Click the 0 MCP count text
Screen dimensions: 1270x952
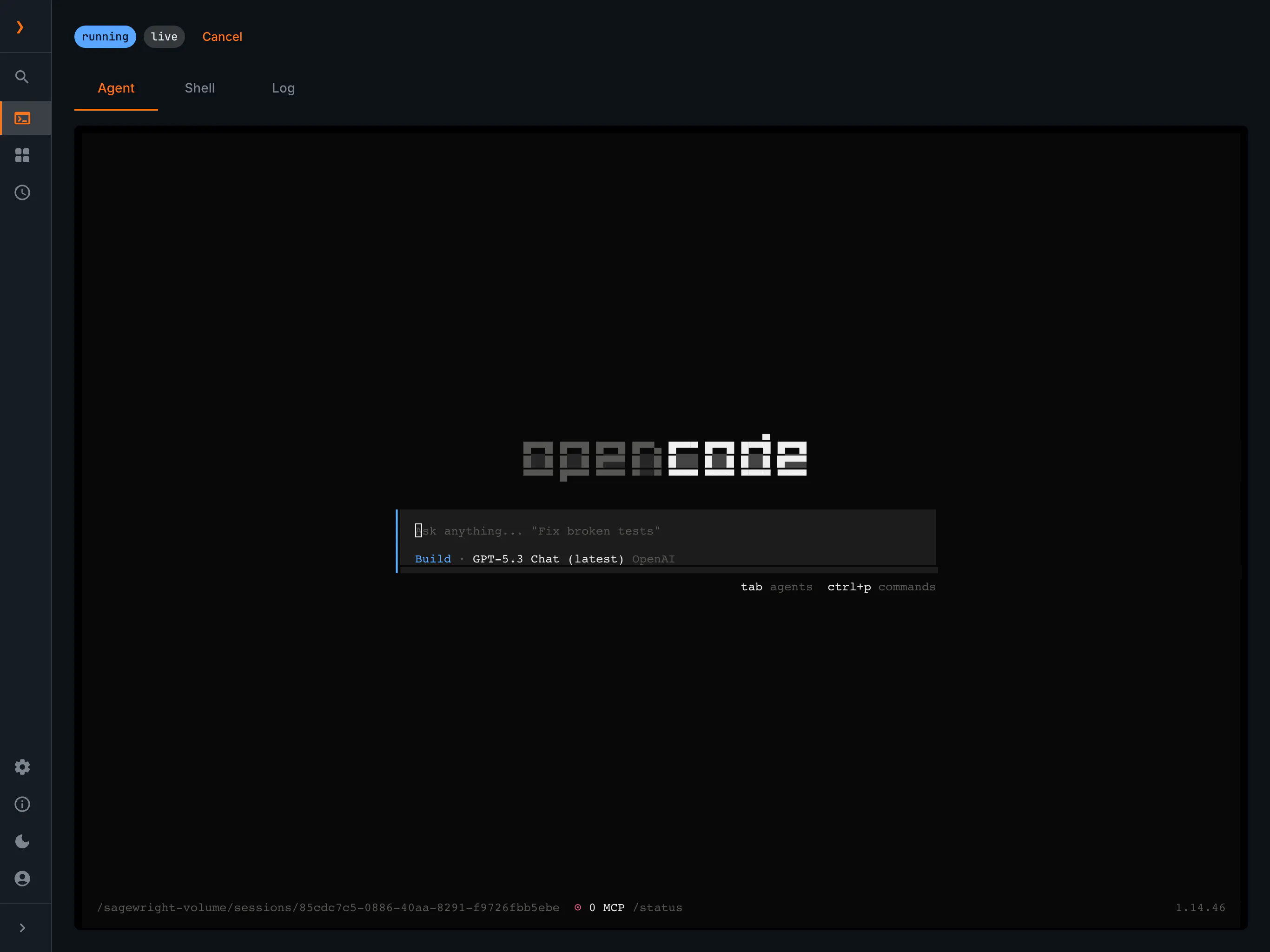click(606, 907)
